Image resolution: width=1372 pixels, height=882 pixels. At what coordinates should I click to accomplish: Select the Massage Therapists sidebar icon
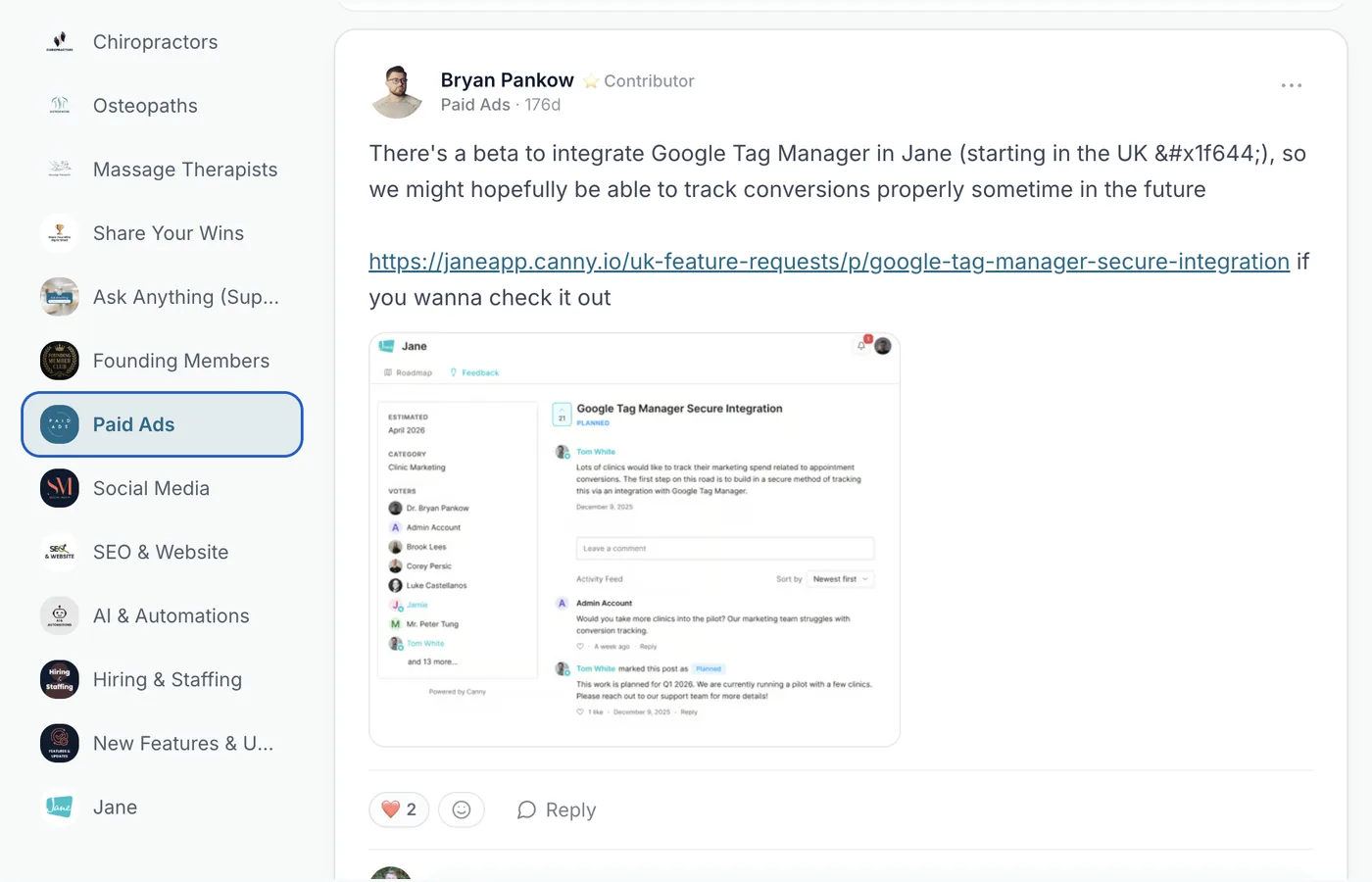click(59, 170)
